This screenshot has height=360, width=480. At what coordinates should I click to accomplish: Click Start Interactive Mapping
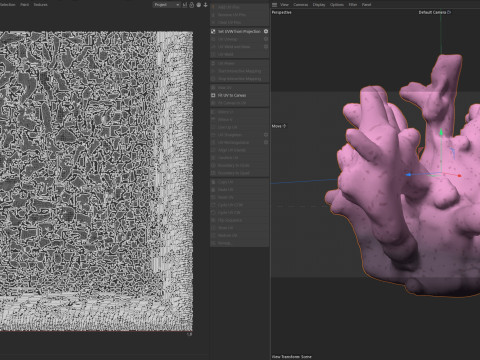(239, 71)
